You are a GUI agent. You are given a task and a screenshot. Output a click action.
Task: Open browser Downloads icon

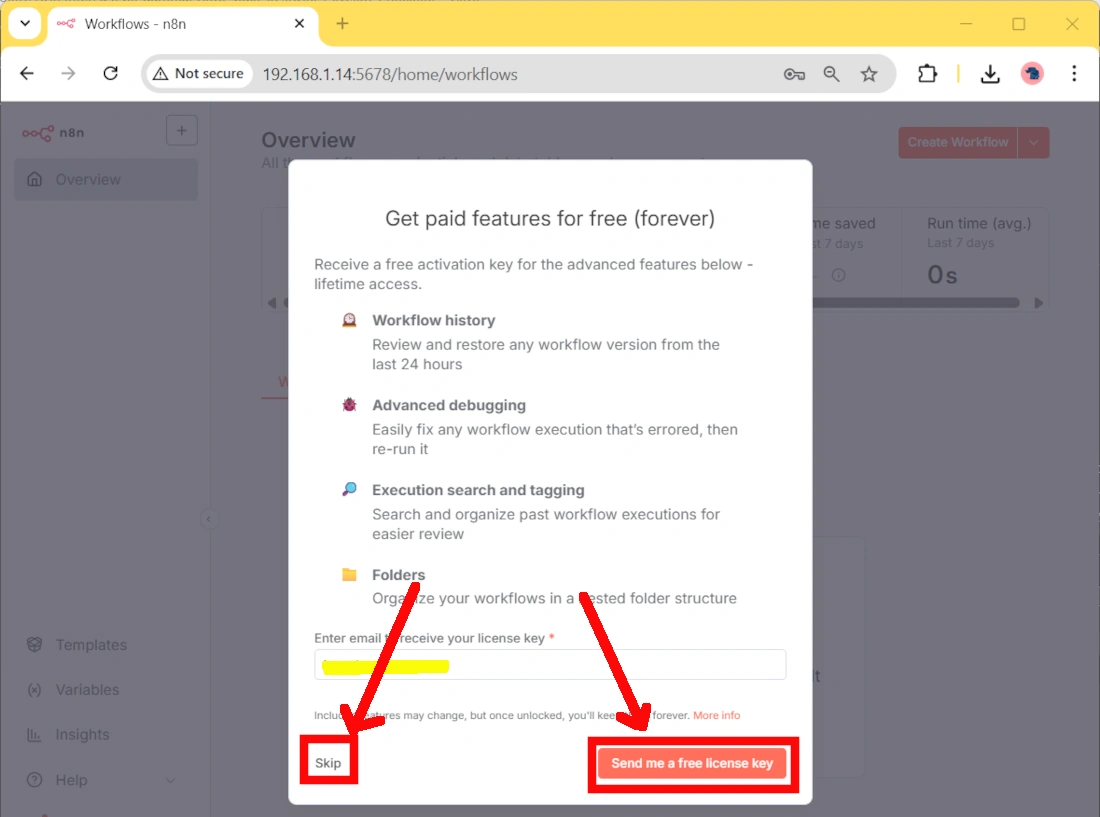tap(990, 73)
